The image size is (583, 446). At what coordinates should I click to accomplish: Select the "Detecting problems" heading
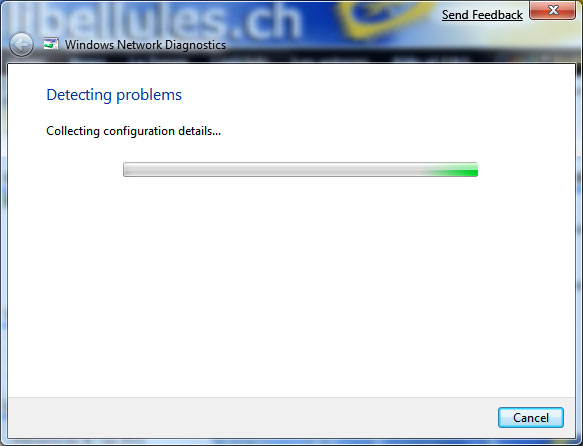click(x=114, y=95)
